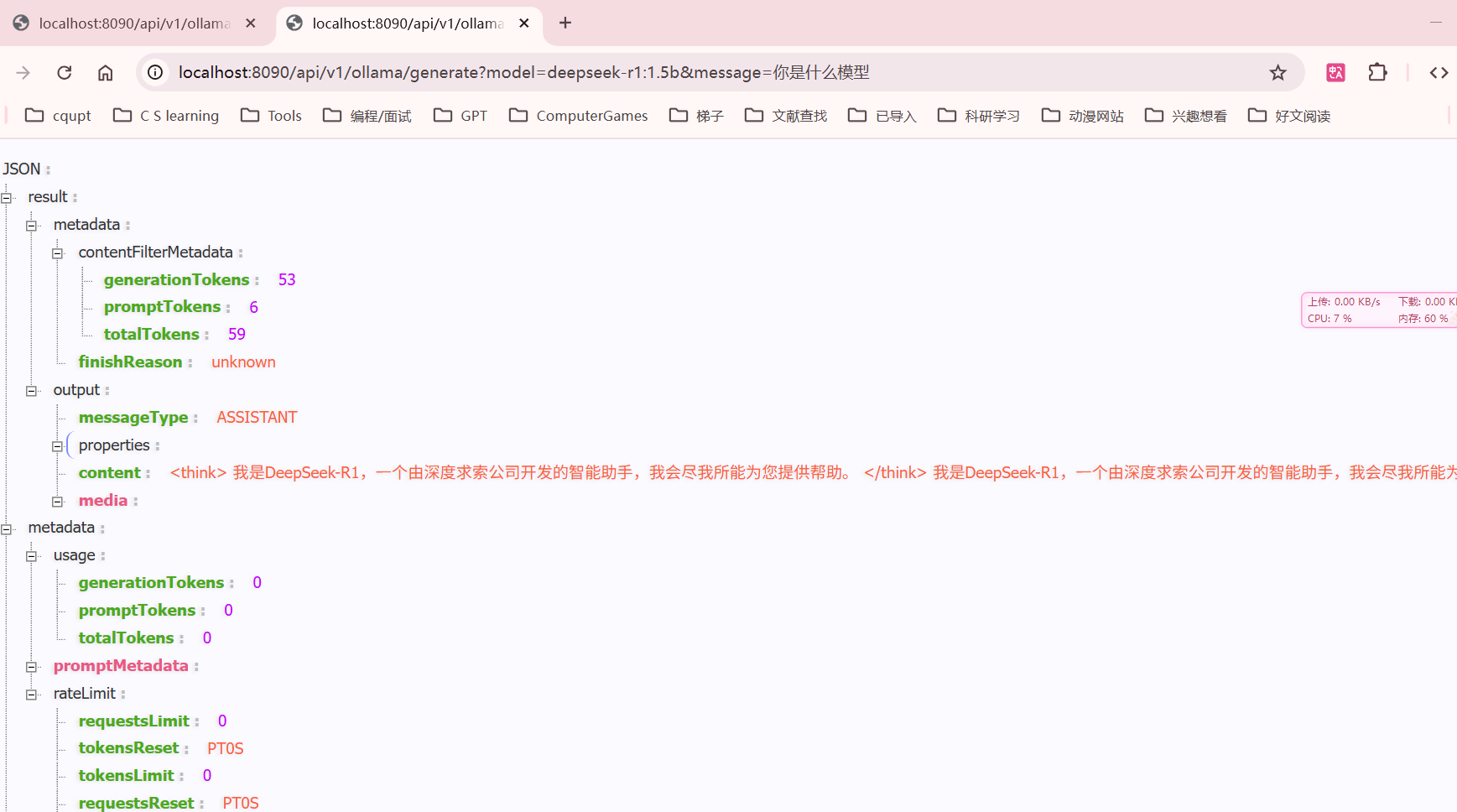Expand the promptMetadata node

(x=32, y=667)
